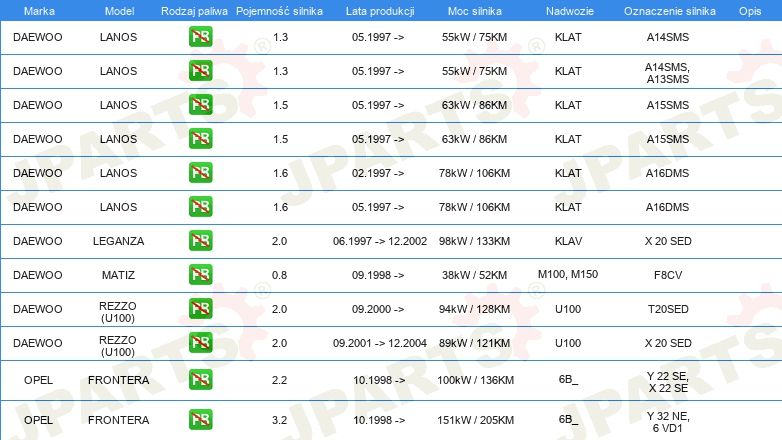The height and width of the screenshot is (440, 782).
Task: Click the 0.8 engine capacity value
Action: (x=279, y=275)
